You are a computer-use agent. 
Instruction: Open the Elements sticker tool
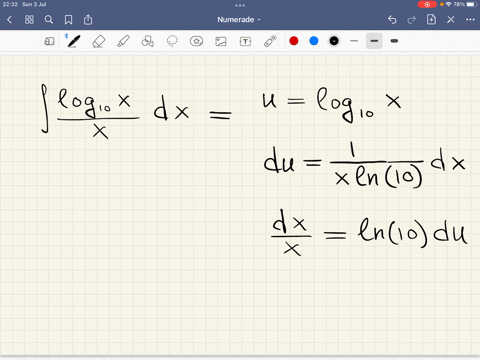[x=196, y=41]
